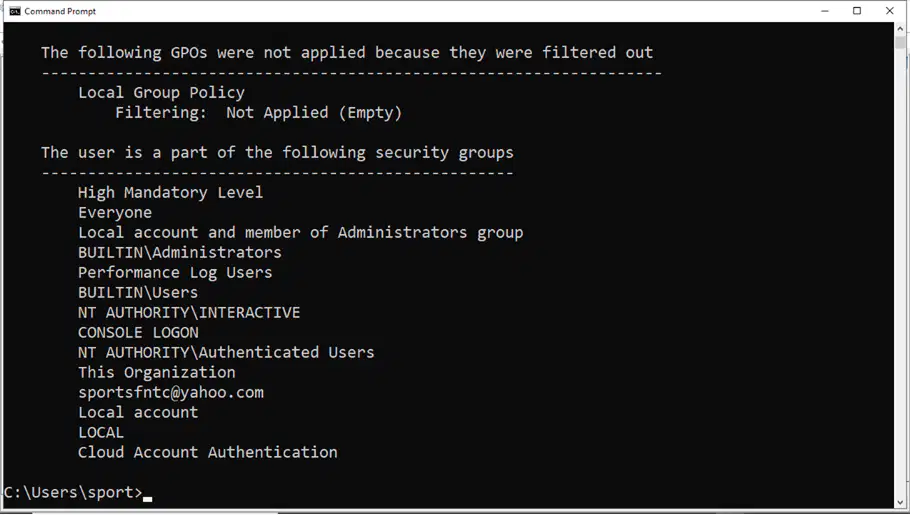Open the Command Prompt system menu icon
Viewport: 910px width, 515px height.
15,11
